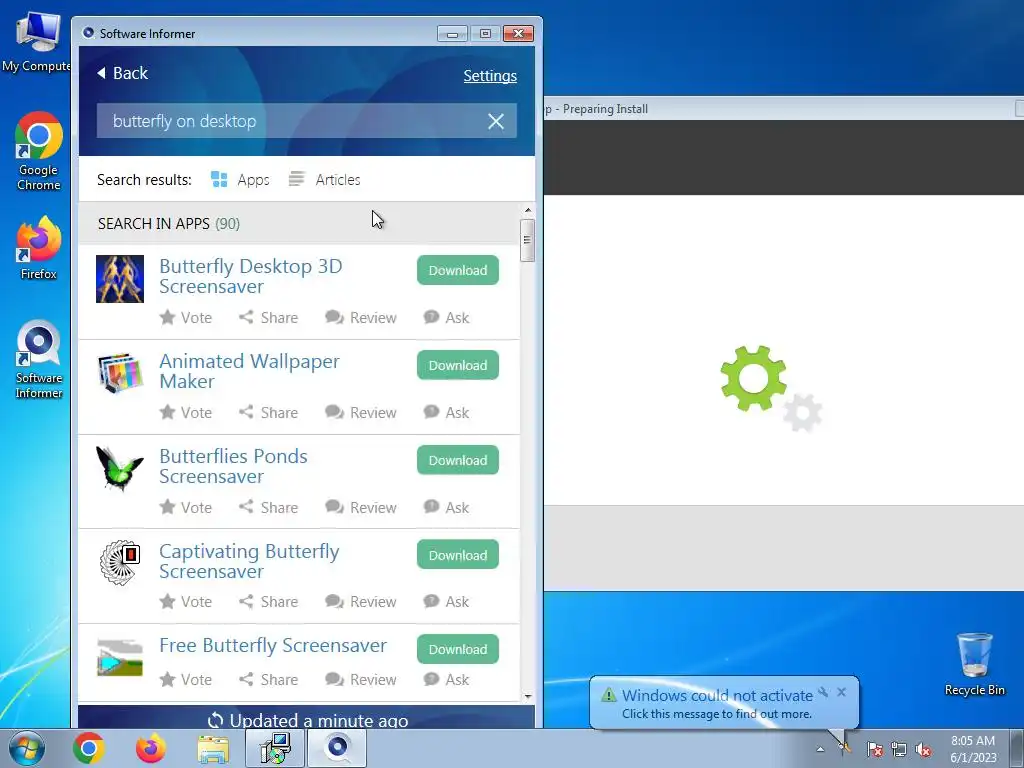Vote for Free Butterfly Screensaver
The height and width of the screenshot is (768, 1024).
(186, 680)
